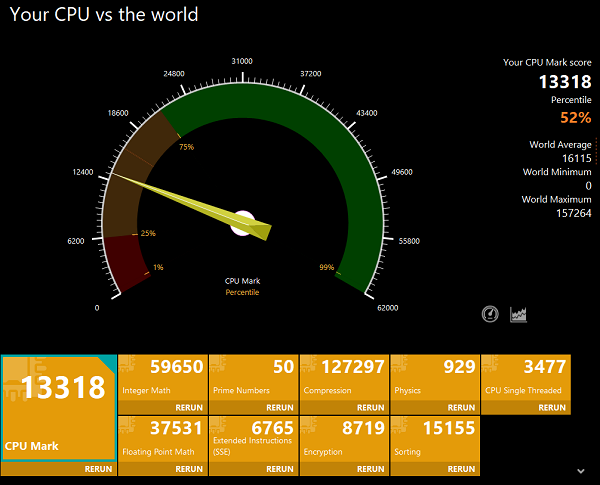Screen dimensions: 600x485
Task: Click the orange Percentile label under gauge
Action: coord(242,292)
